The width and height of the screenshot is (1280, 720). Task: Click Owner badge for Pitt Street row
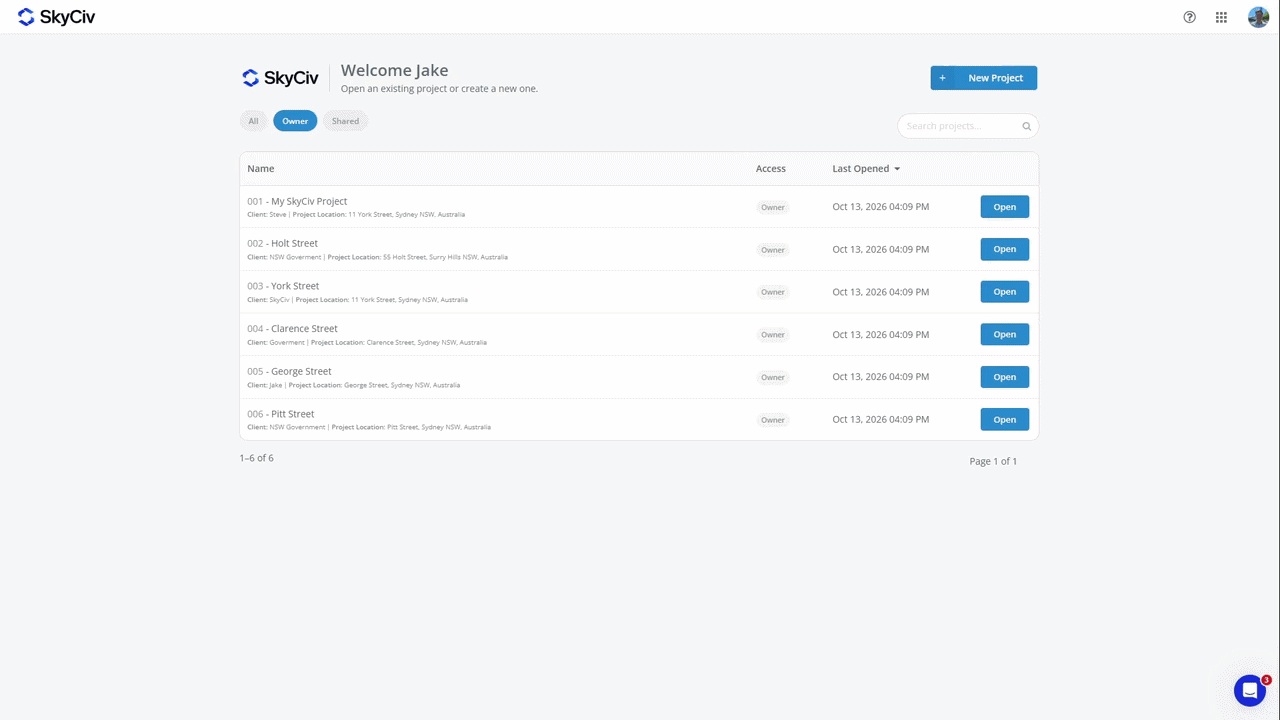click(x=773, y=420)
